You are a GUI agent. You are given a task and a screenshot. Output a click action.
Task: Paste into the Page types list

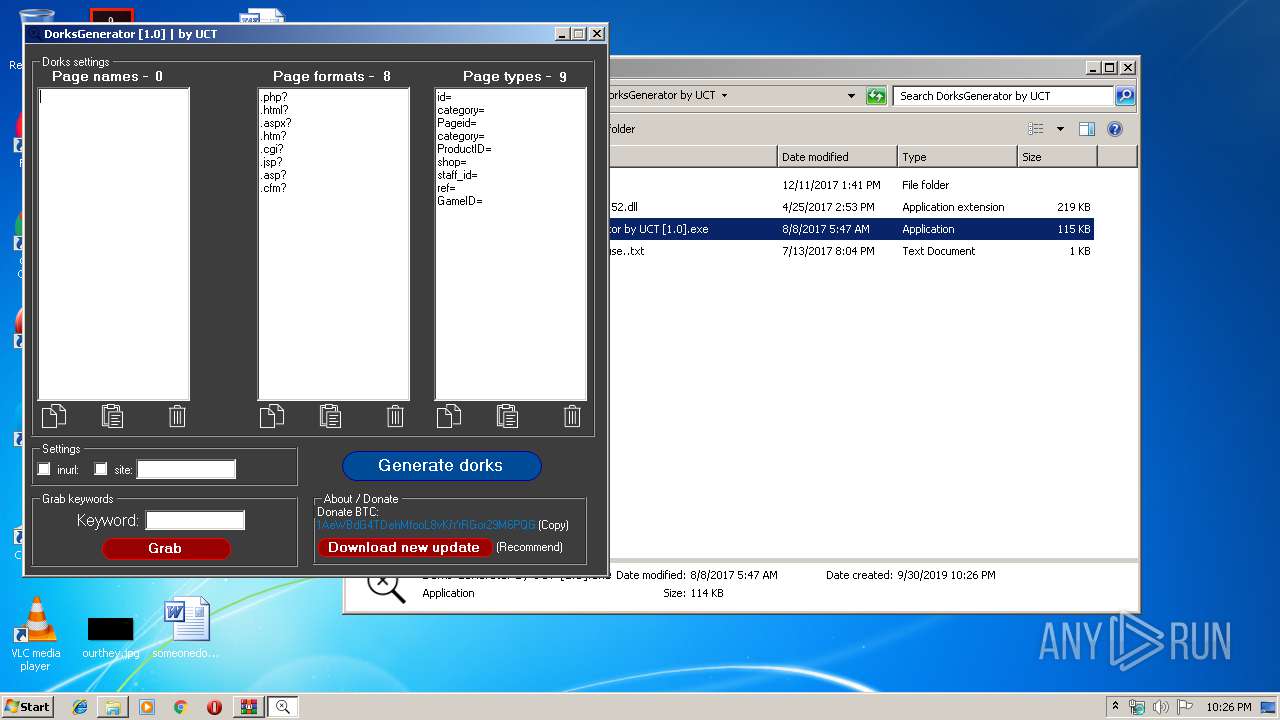(508, 416)
